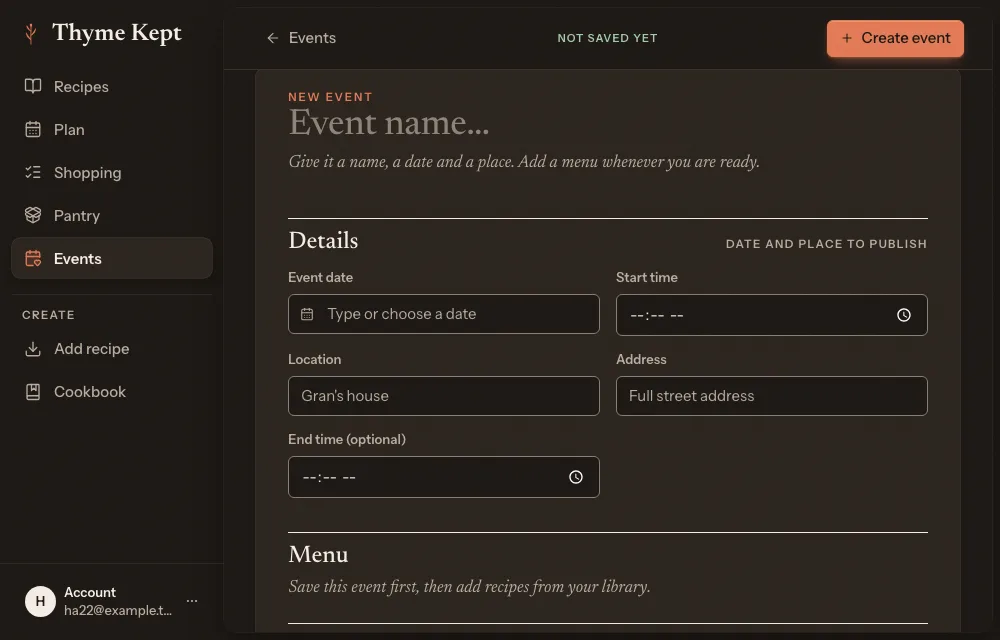
Task: Click the Thyme Kept sprig logo icon
Action: click(x=30, y=33)
